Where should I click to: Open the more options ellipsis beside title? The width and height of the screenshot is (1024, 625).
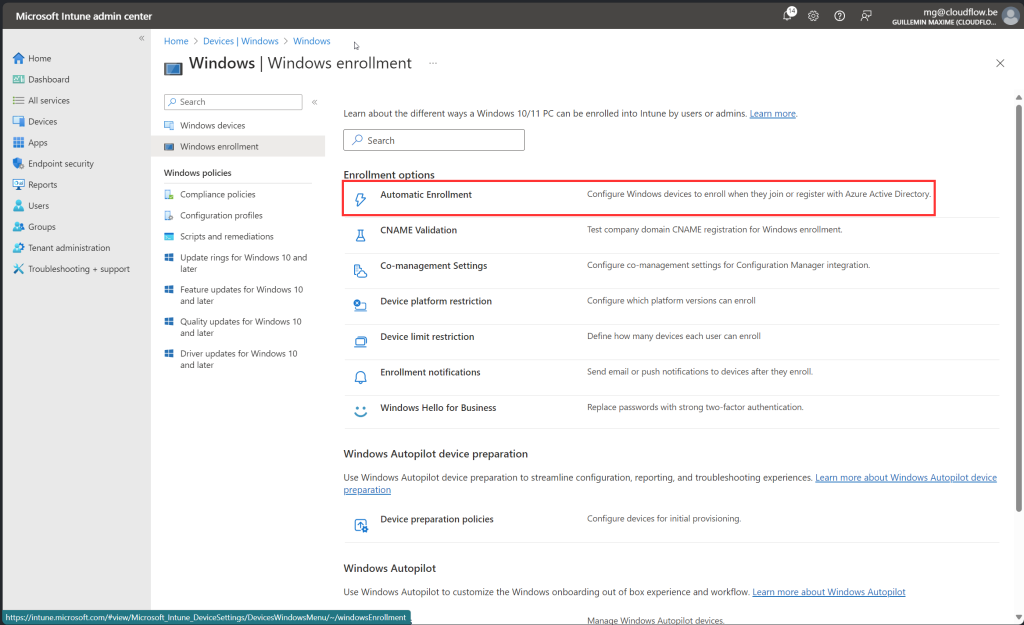432,63
